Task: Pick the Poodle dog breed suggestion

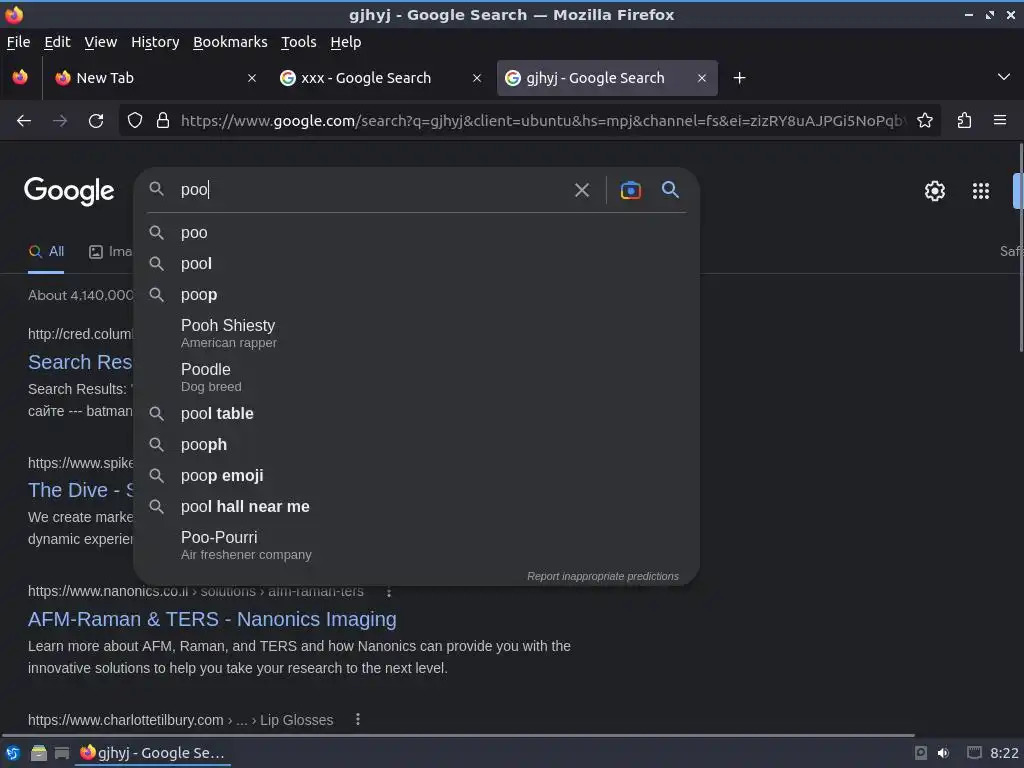Action: click(x=416, y=377)
